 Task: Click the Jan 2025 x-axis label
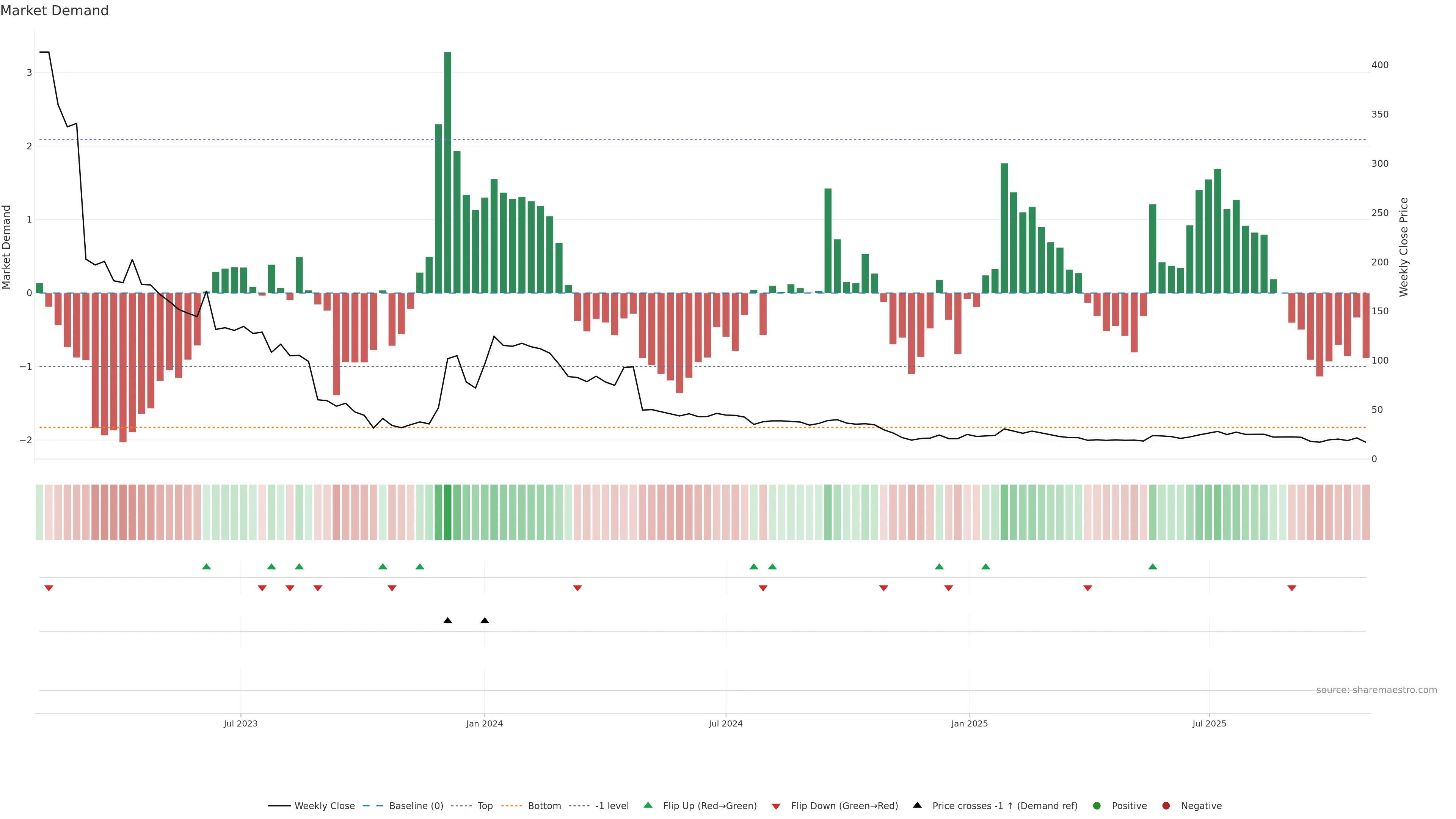click(x=969, y=723)
